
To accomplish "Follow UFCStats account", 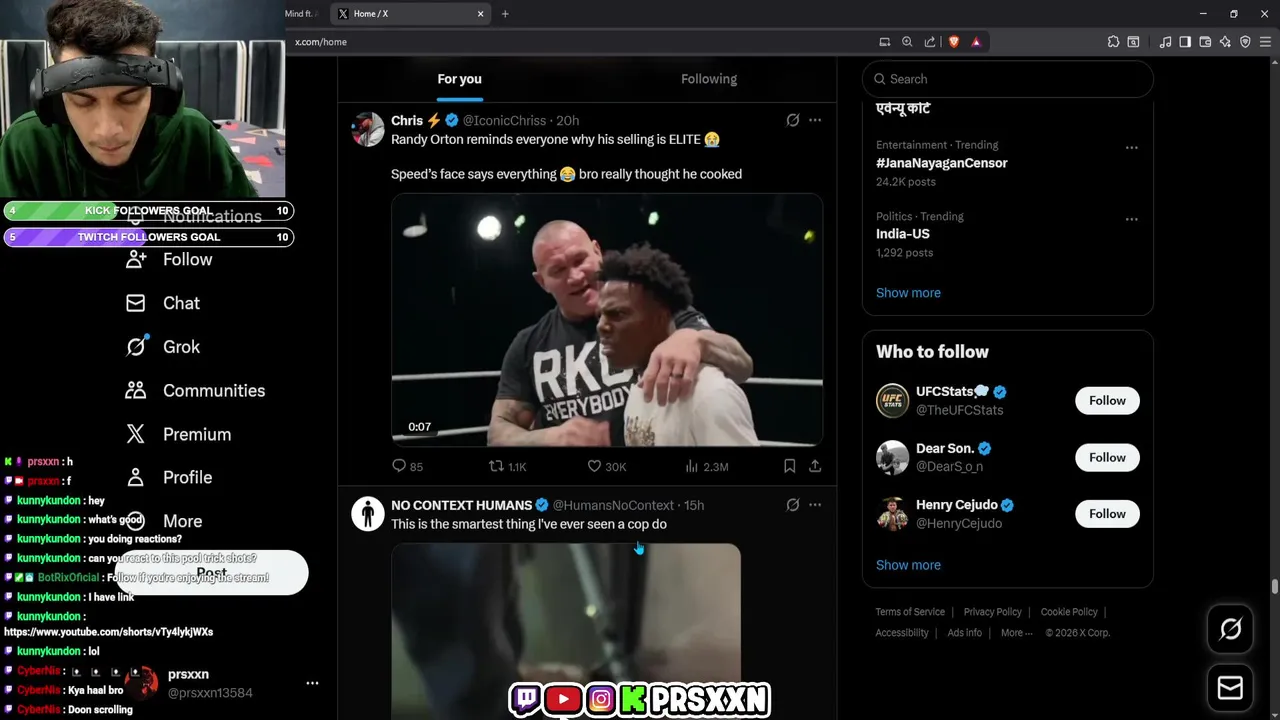I will (x=1107, y=400).
